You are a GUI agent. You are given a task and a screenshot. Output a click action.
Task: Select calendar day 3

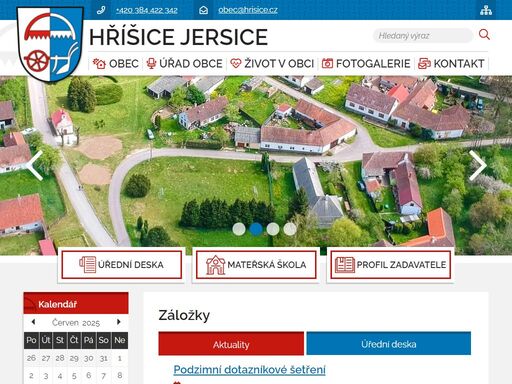click(x=46, y=376)
